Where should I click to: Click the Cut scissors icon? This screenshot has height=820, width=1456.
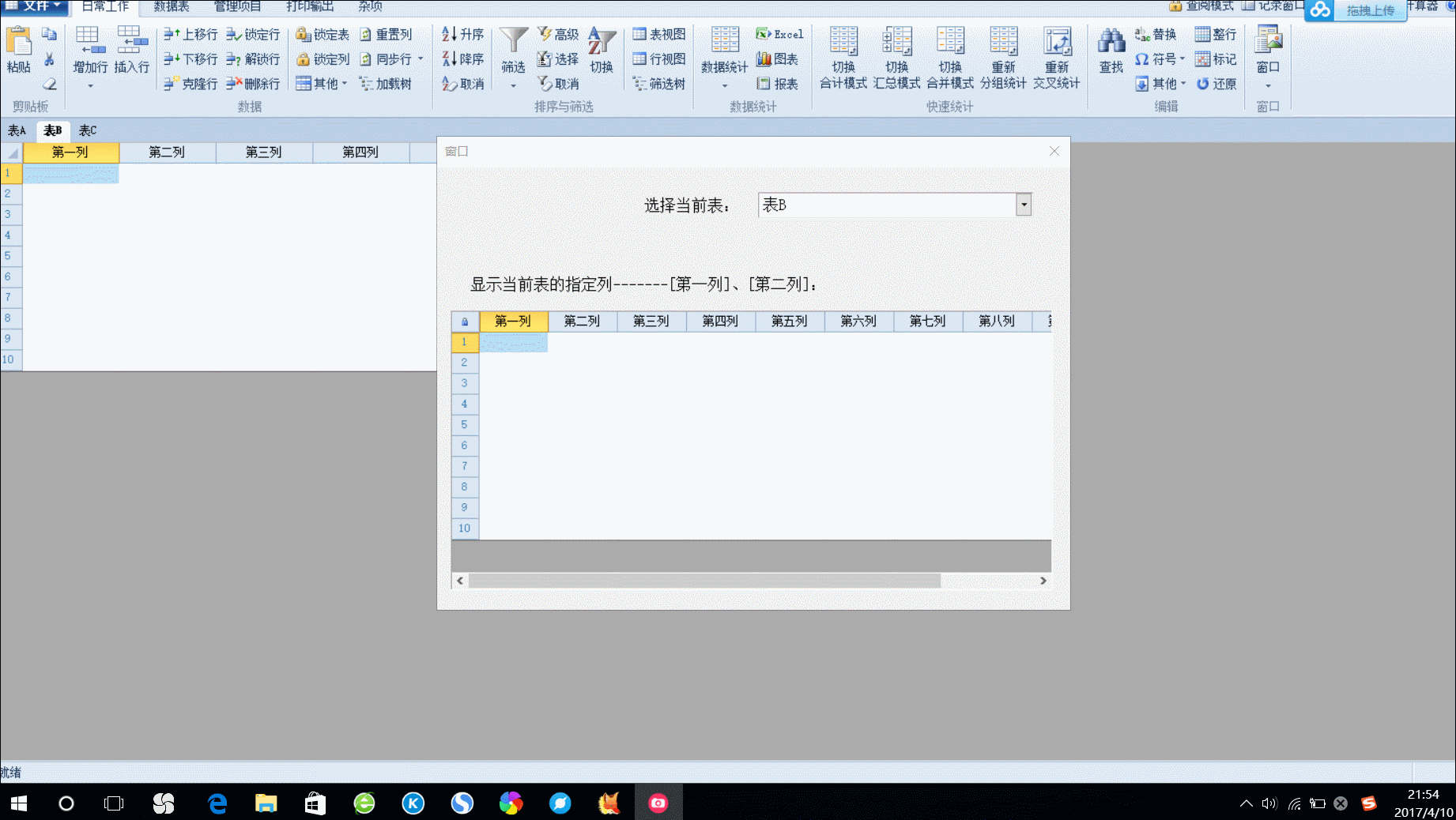pyautogui.click(x=49, y=59)
